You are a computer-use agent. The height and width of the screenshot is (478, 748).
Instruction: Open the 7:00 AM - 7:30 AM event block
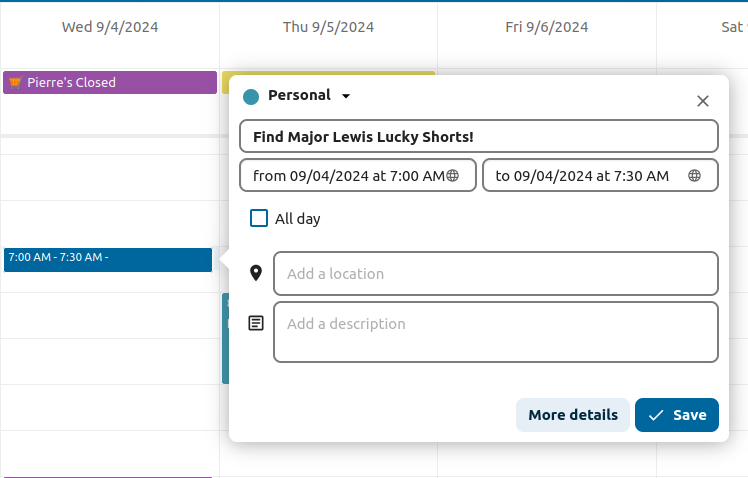tap(108, 259)
